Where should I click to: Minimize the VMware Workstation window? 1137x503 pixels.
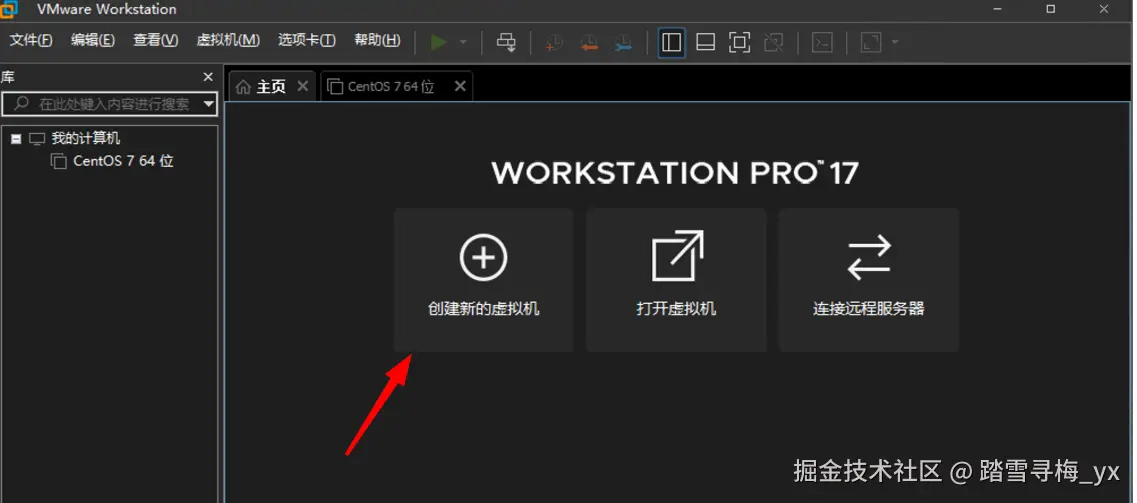coord(1000,9)
